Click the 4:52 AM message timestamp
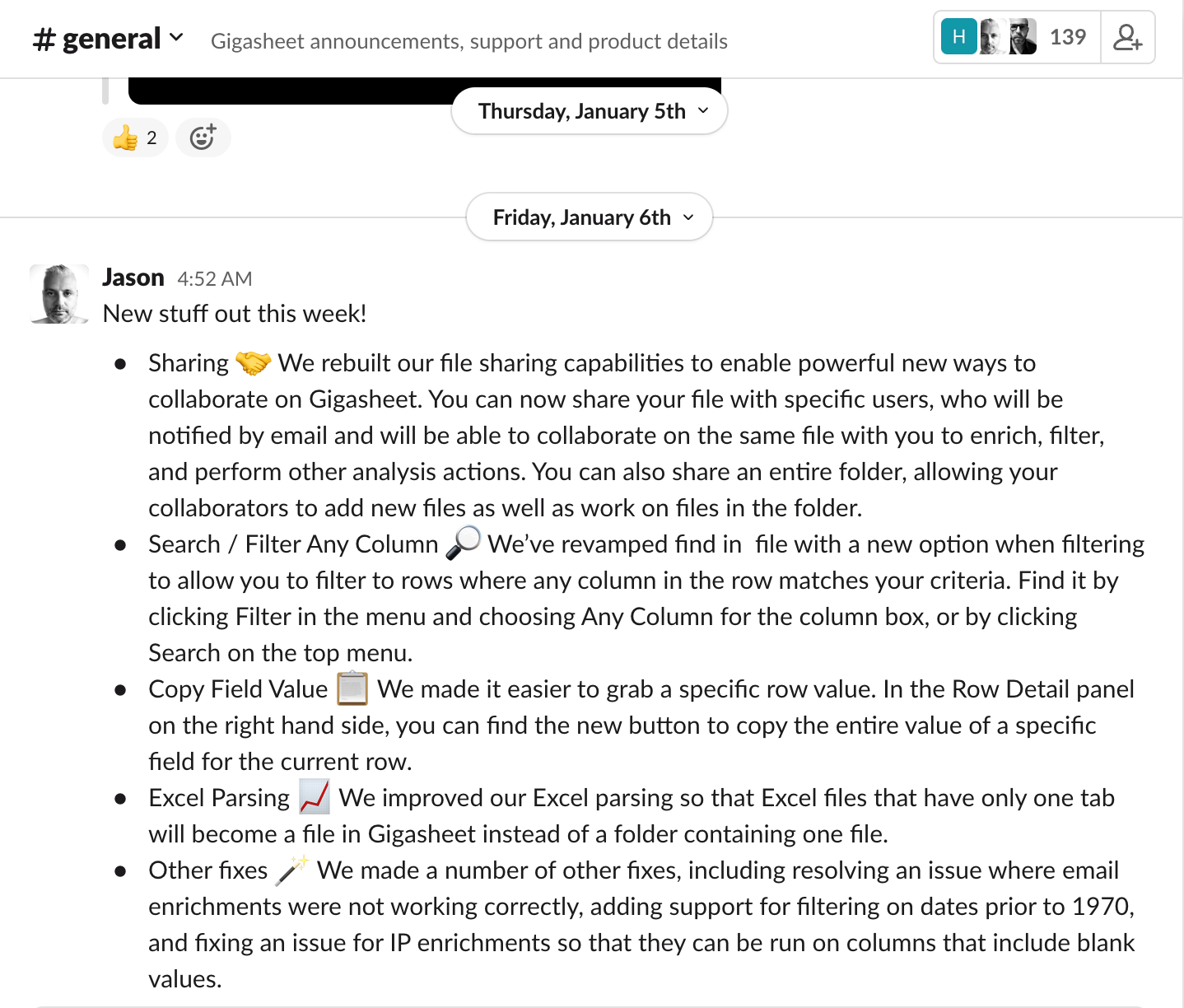The width and height of the screenshot is (1184, 1008). 214,279
